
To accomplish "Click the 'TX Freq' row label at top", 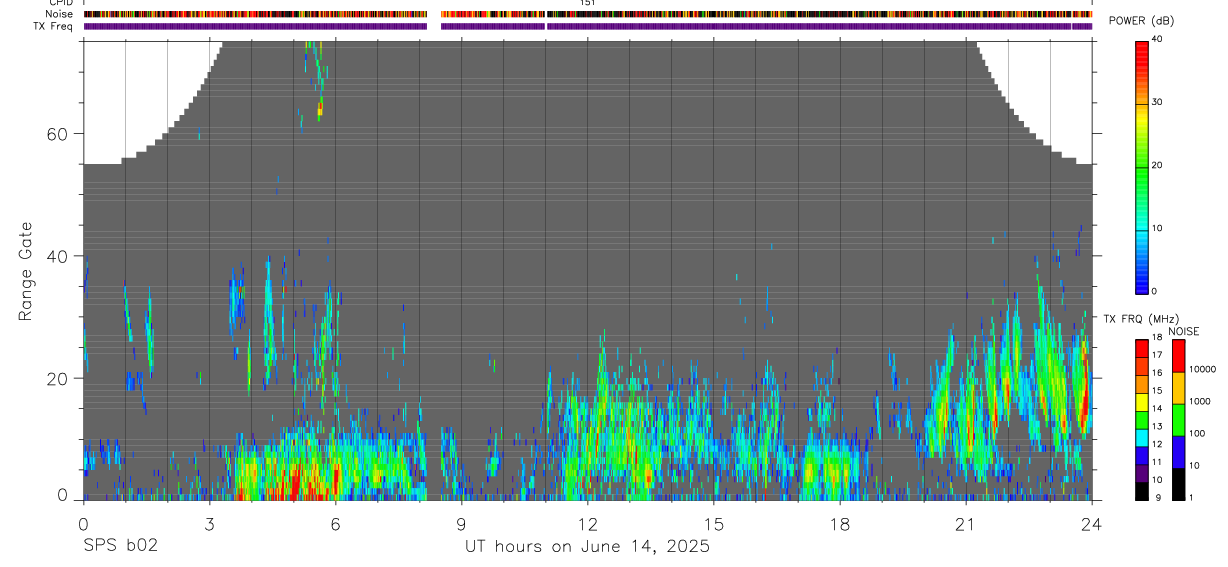I will coord(54,26).
